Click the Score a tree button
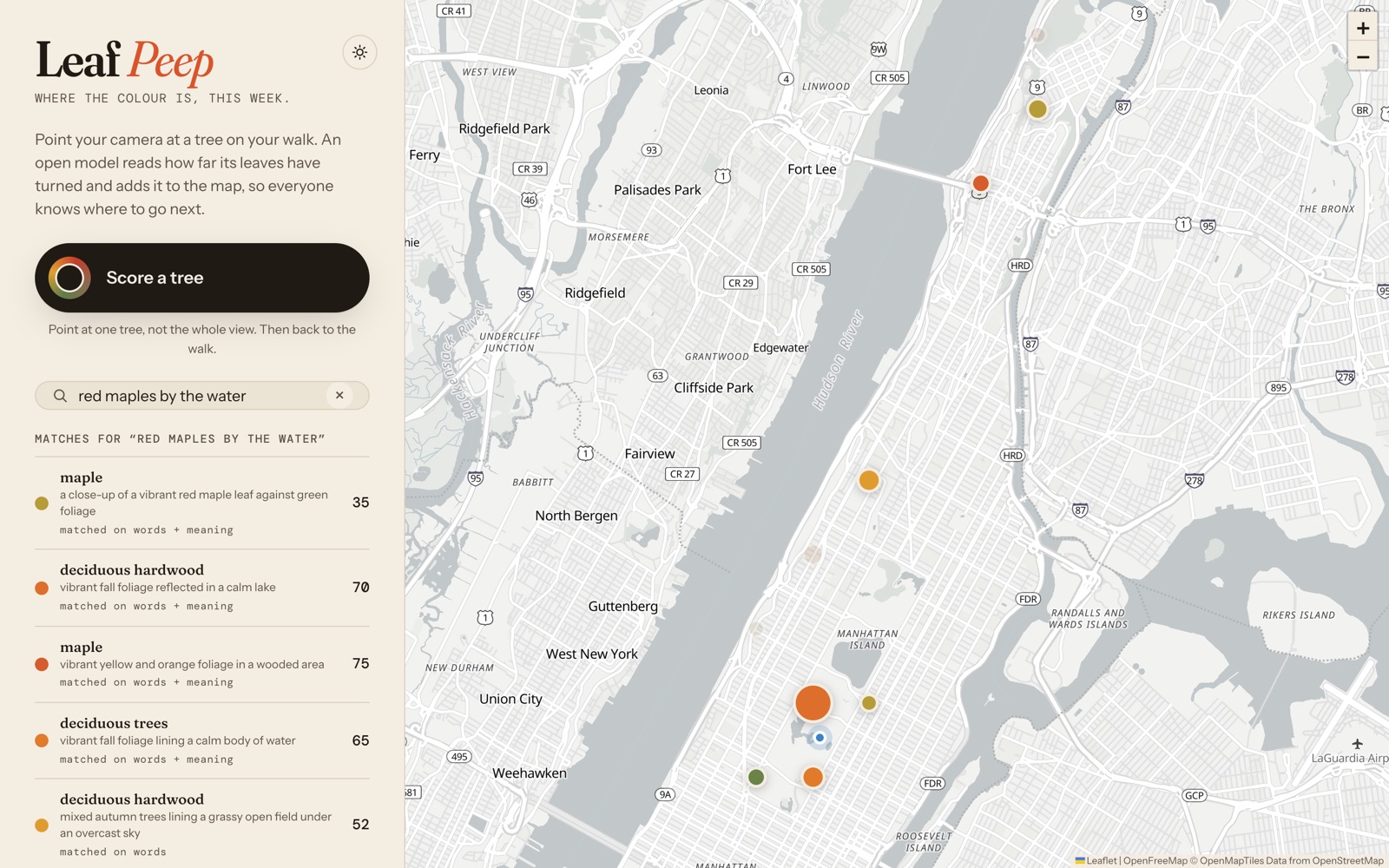Image resolution: width=1389 pixels, height=868 pixels. 201,278
